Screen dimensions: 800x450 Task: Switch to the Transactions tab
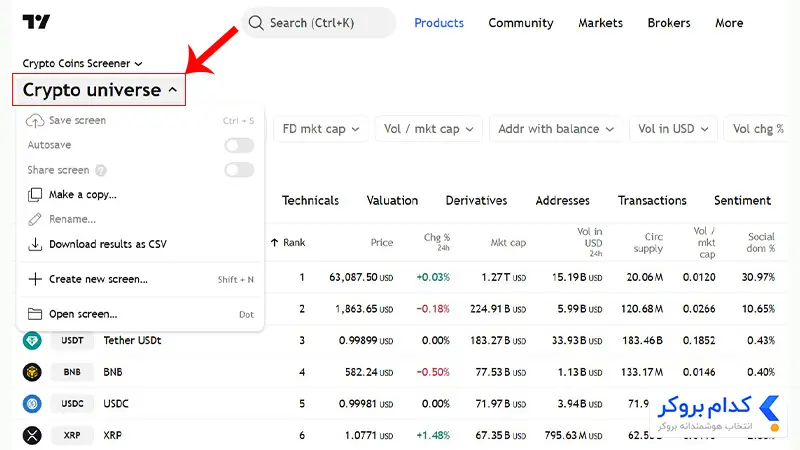pyautogui.click(x=652, y=201)
